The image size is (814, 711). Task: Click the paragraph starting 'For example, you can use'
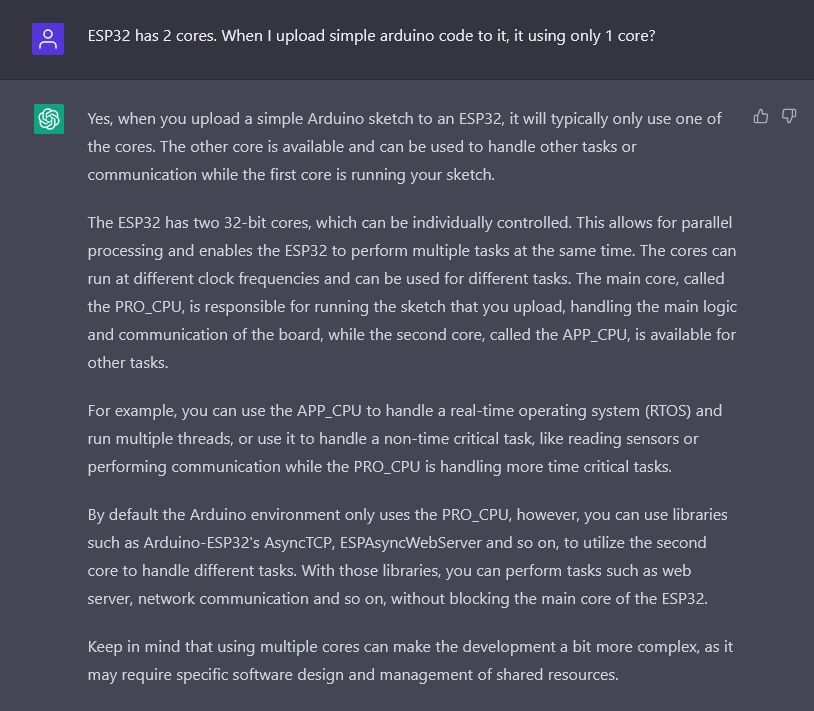405,439
